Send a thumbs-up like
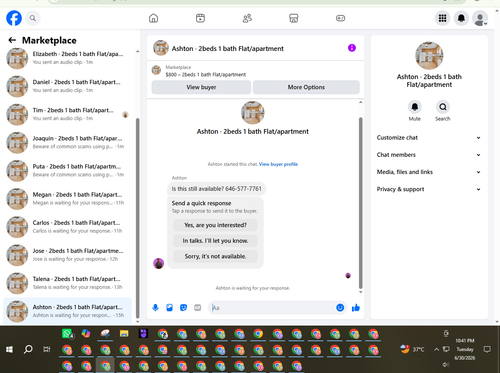 356,307
